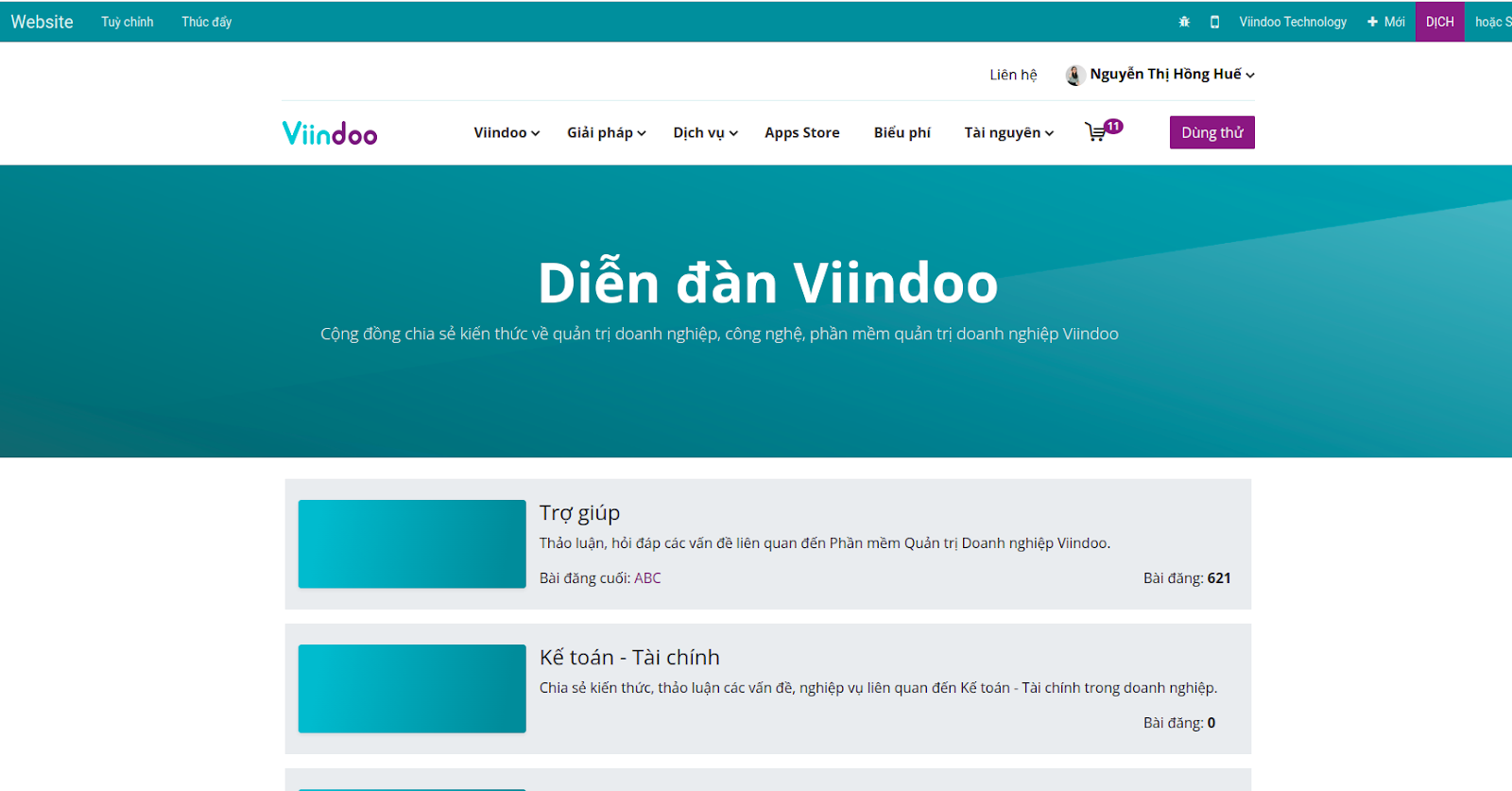Image resolution: width=1512 pixels, height=791 pixels.
Task: Click the DỊCH translate button
Action: (x=1440, y=22)
